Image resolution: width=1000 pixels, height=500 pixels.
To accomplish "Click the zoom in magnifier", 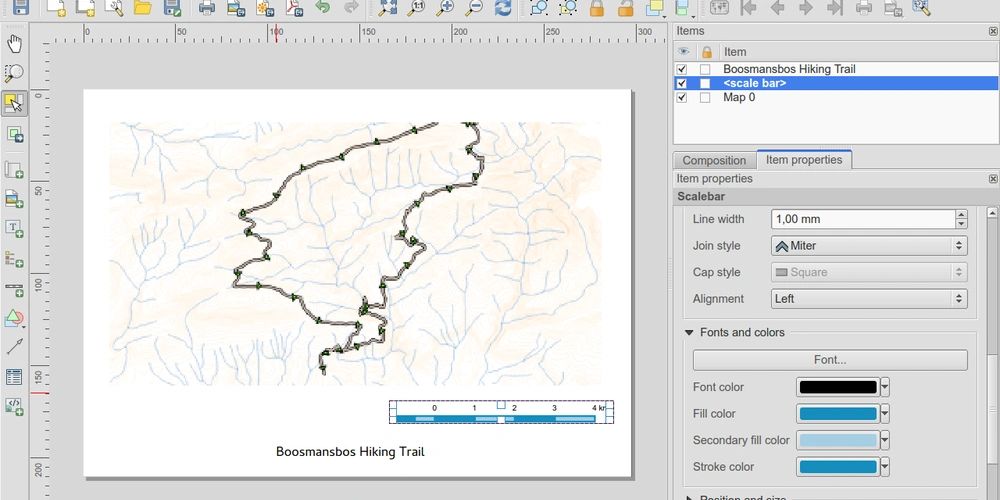I will [445, 7].
